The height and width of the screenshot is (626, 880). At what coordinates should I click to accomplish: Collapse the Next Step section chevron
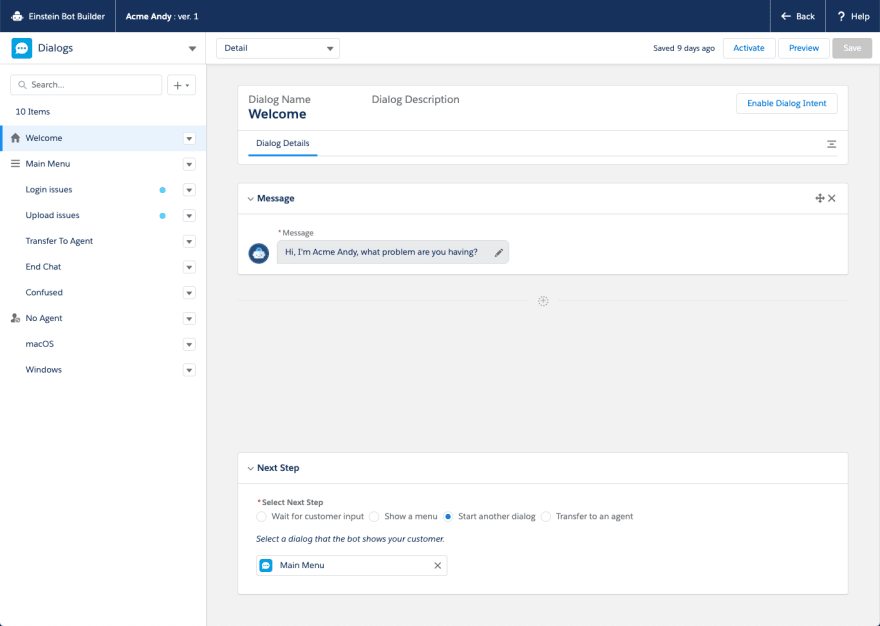click(250, 468)
